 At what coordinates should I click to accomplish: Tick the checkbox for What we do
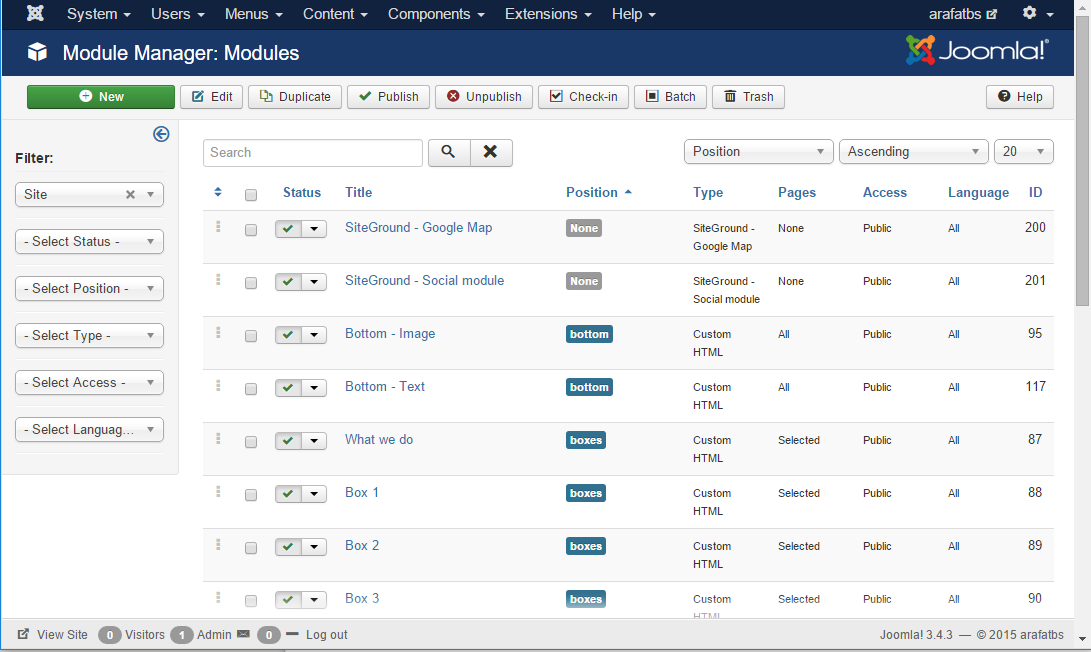[x=251, y=442]
